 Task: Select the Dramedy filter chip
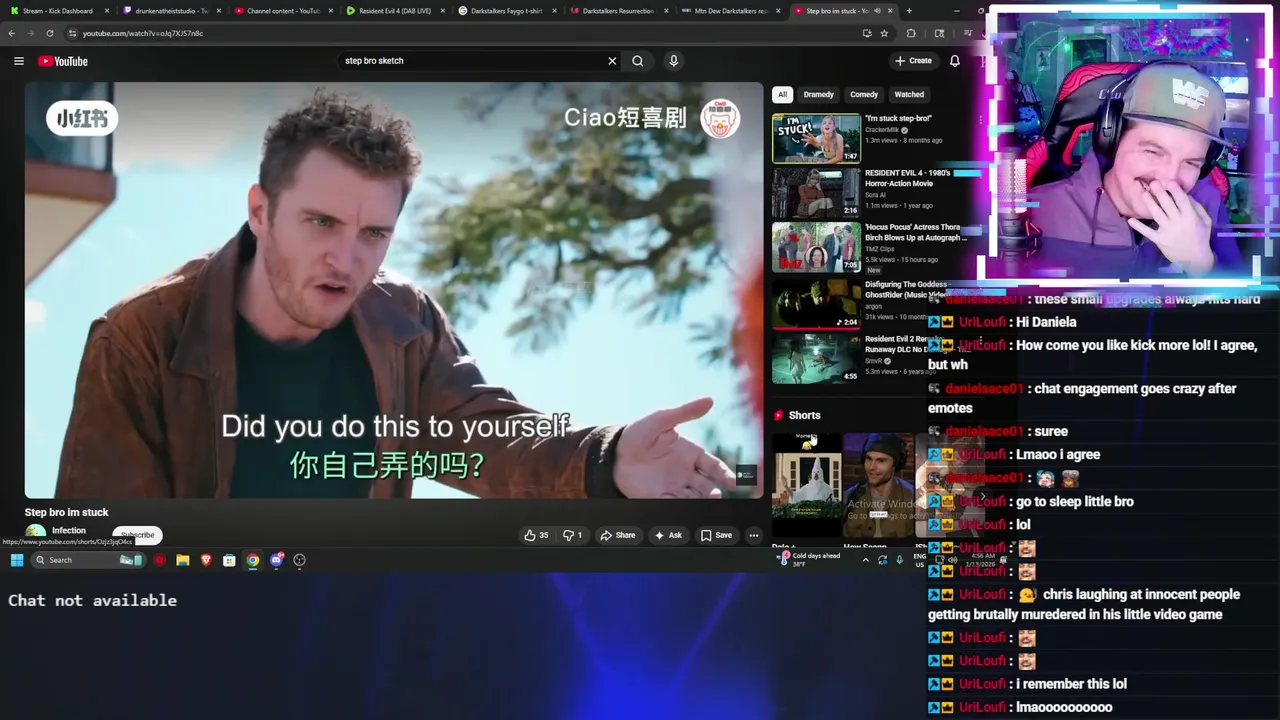tap(818, 95)
